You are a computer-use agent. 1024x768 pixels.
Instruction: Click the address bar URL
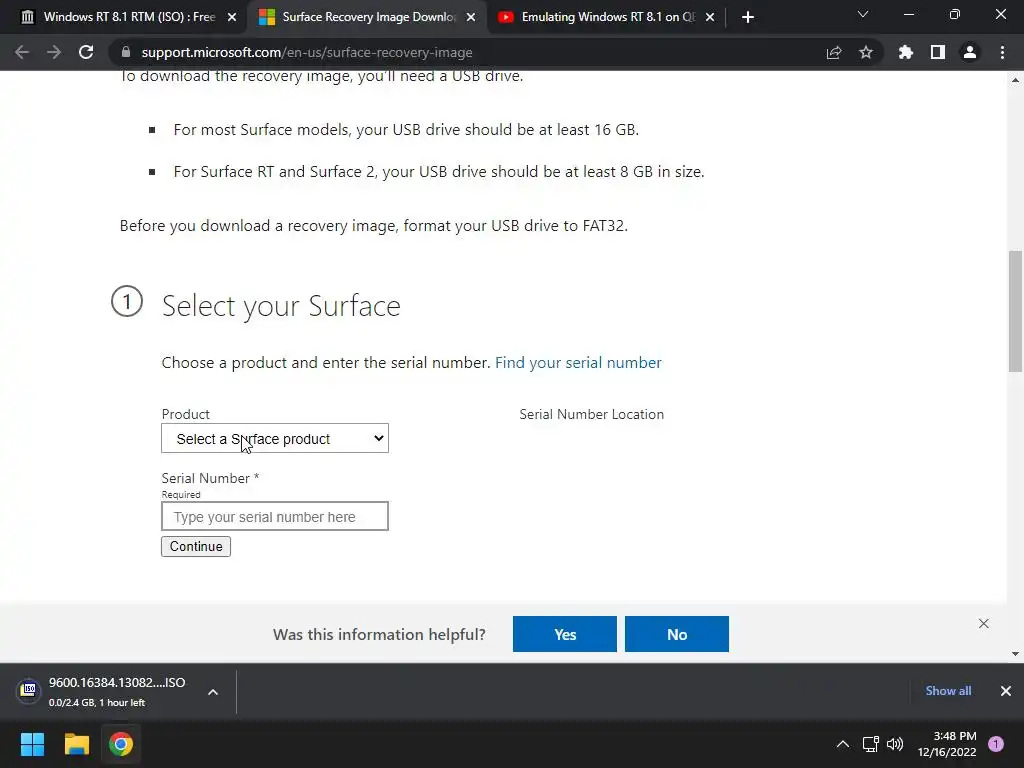click(x=306, y=52)
